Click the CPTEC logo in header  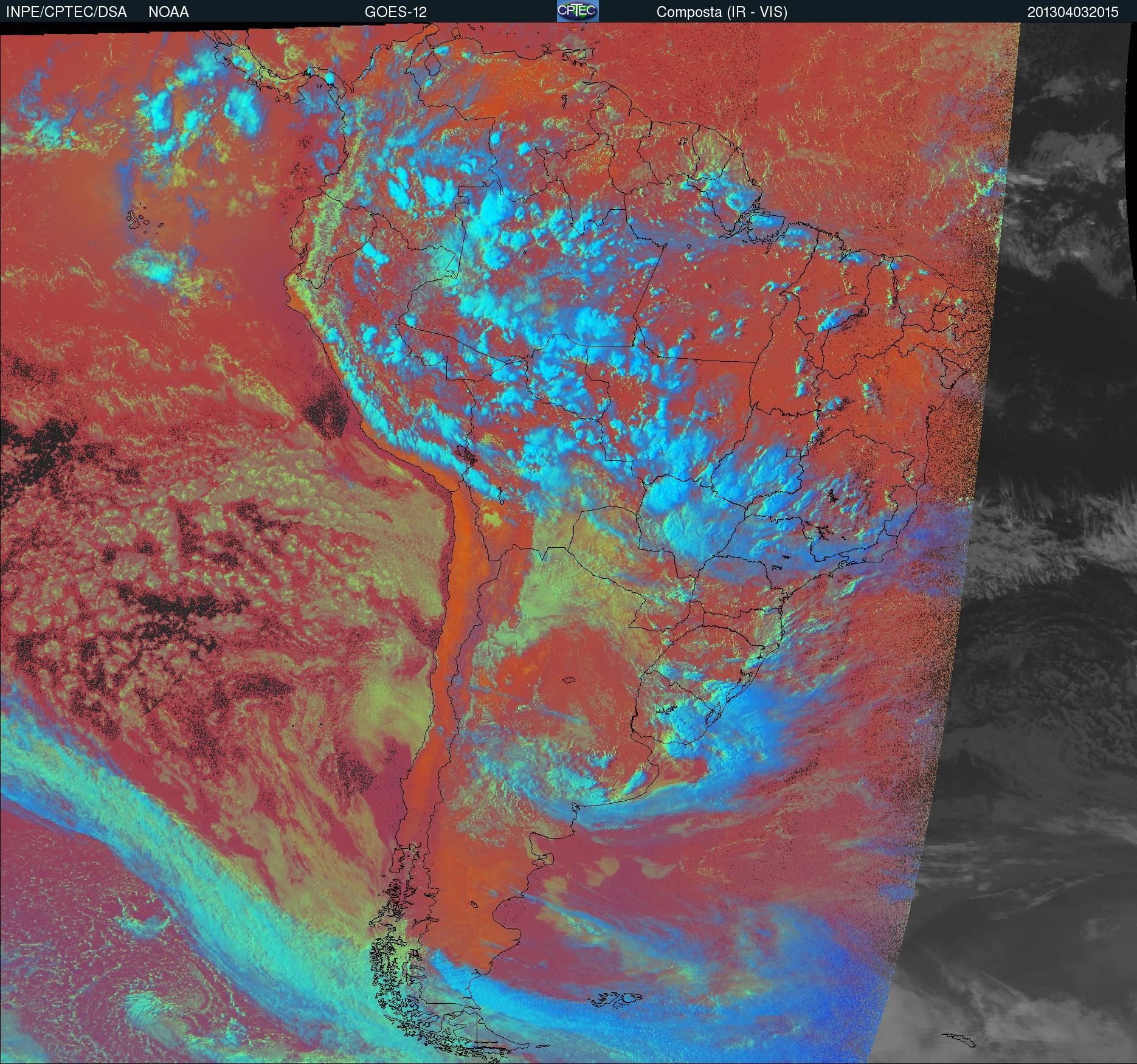coord(577,11)
